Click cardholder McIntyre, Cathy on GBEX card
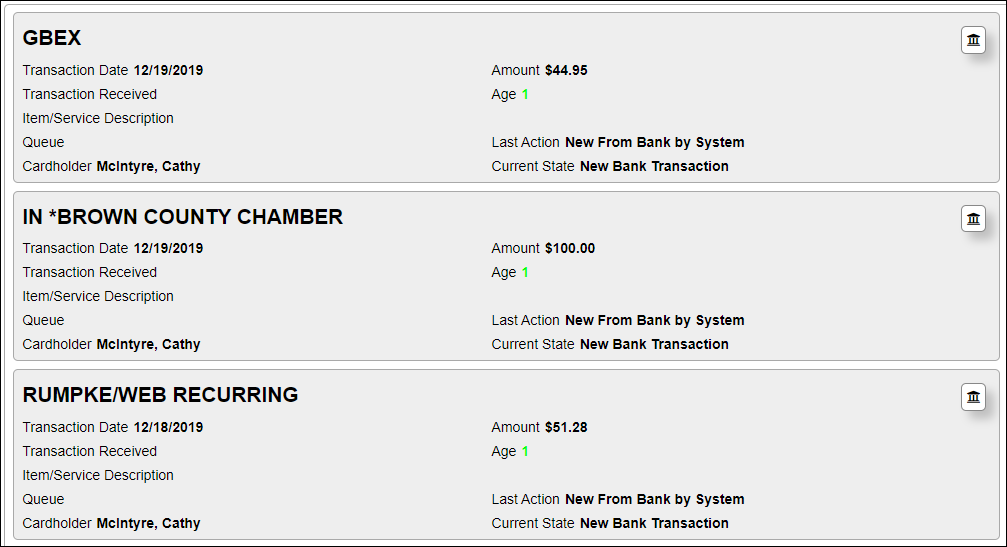The image size is (1007, 547). pos(148,166)
